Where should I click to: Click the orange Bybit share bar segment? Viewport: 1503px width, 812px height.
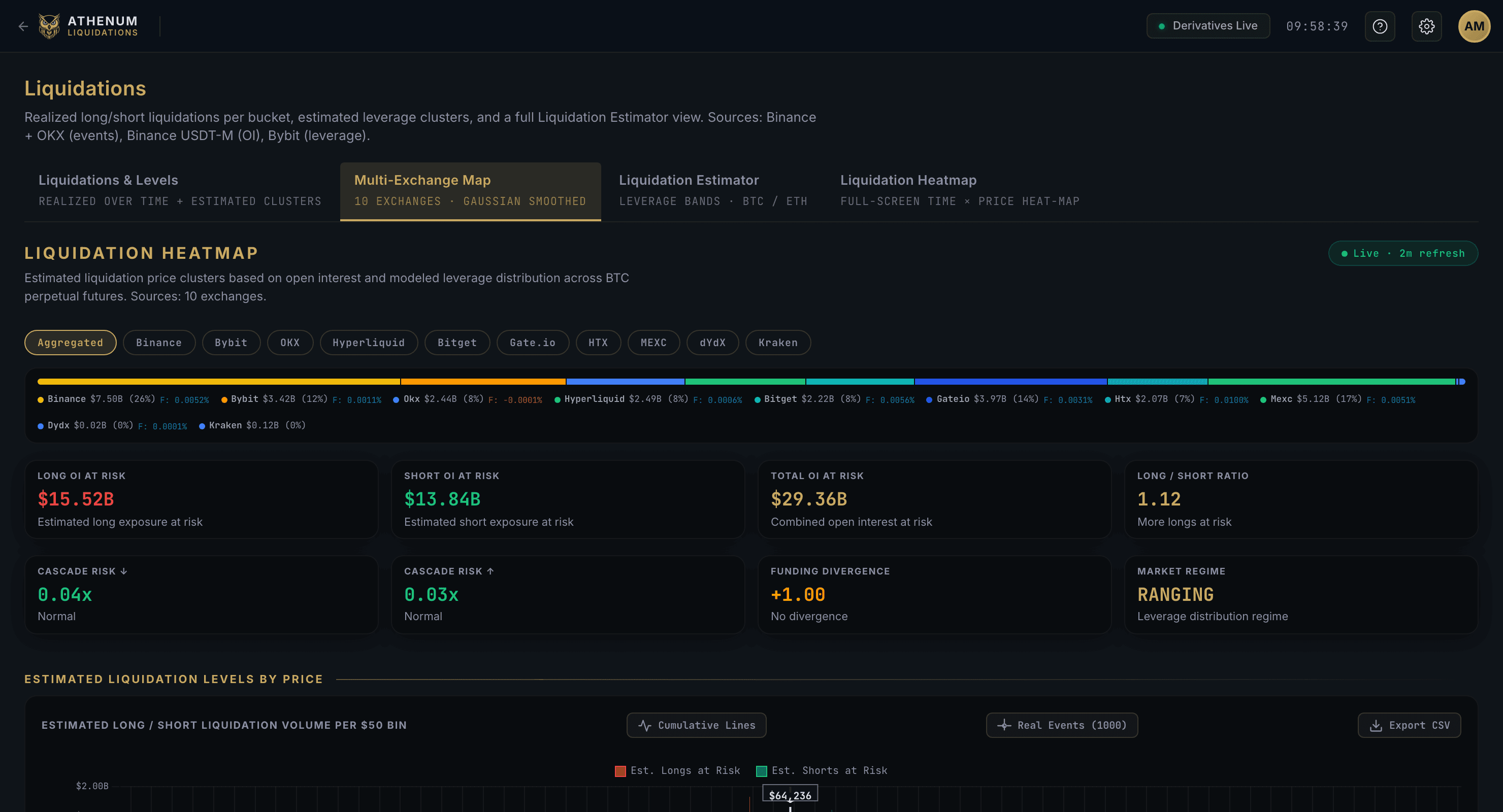point(483,382)
